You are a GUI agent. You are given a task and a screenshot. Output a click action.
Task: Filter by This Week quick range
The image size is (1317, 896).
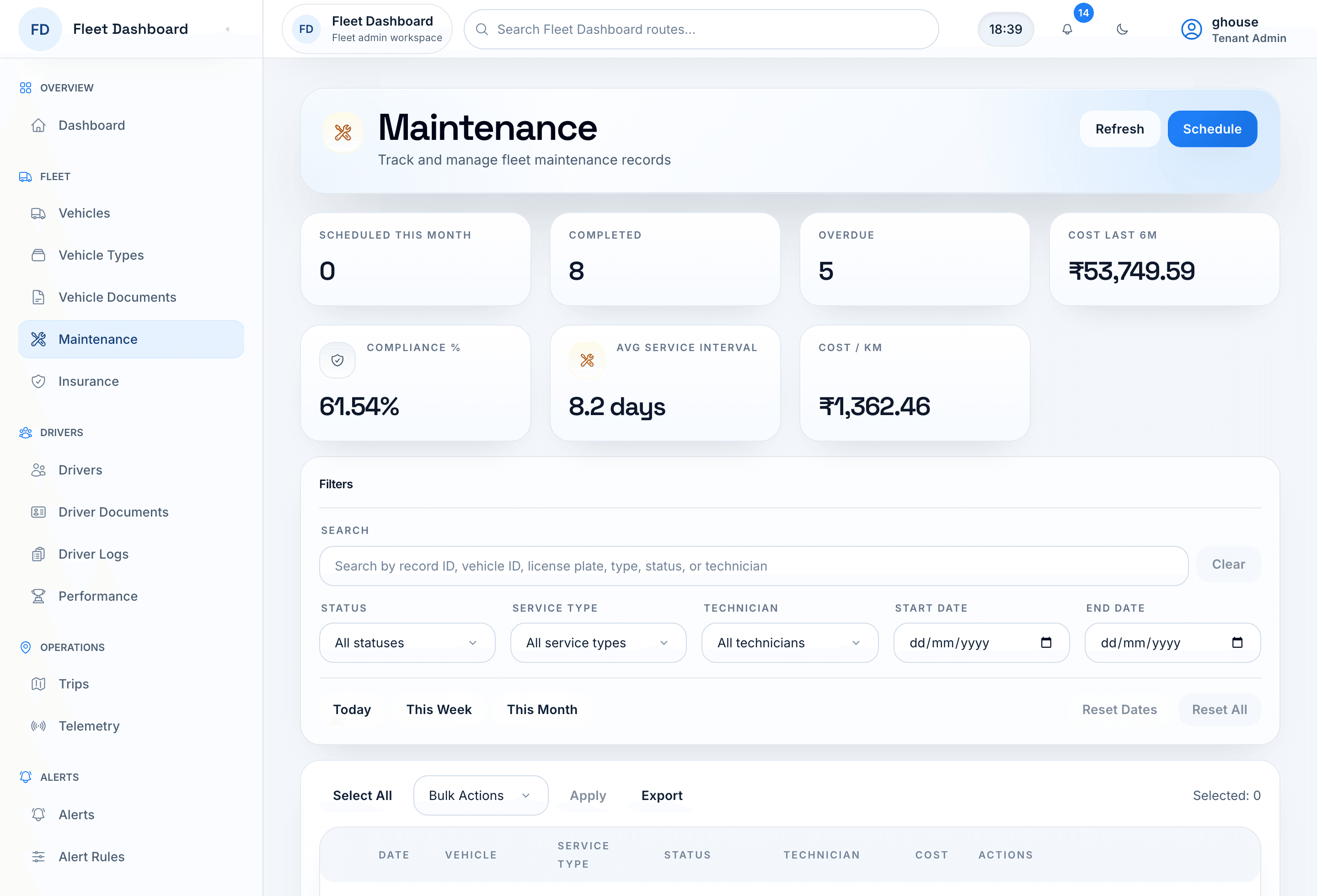pyautogui.click(x=439, y=709)
